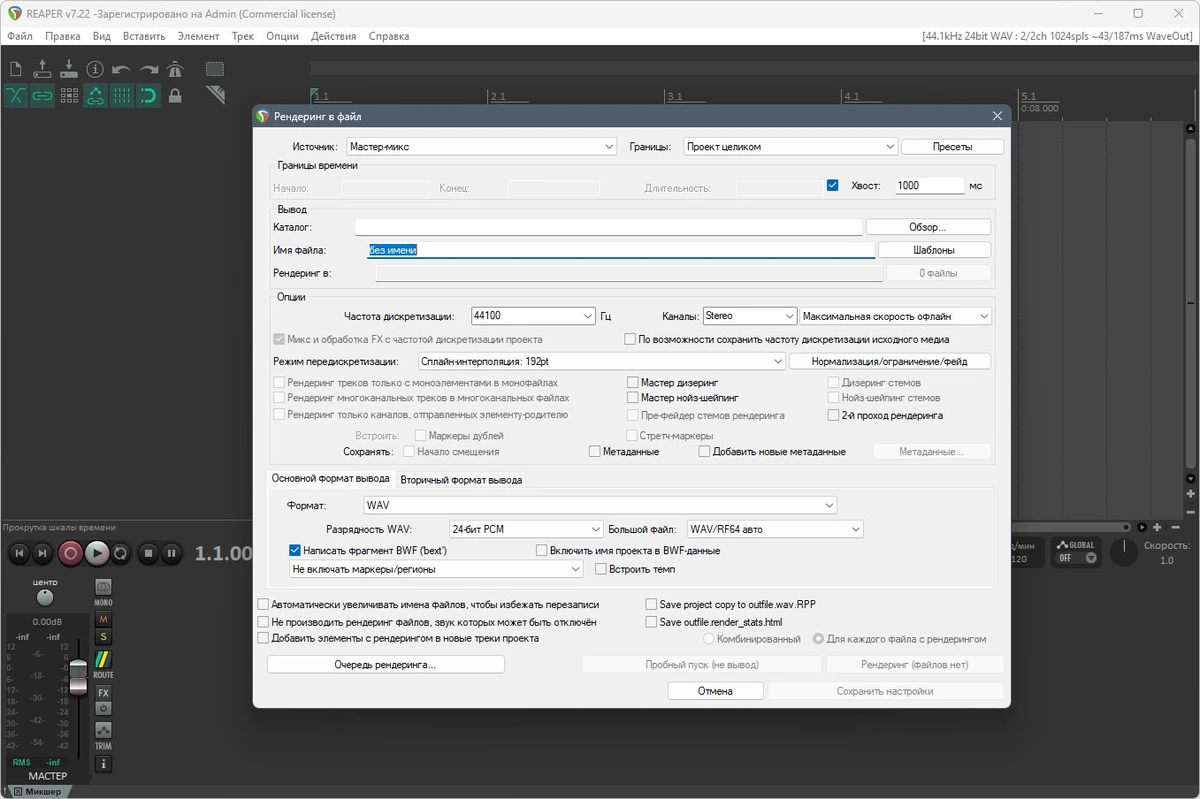The image size is (1200, 799).
Task: Open Максимальная скорость офлайн dropdown
Action: [896, 316]
